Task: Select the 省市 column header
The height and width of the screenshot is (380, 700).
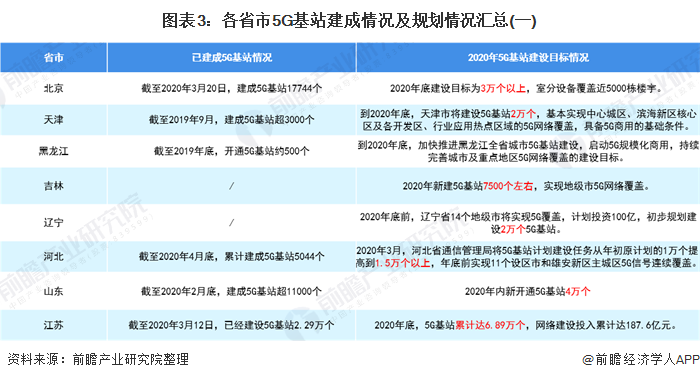Action: pyautogui.click(x=54, y=58)
